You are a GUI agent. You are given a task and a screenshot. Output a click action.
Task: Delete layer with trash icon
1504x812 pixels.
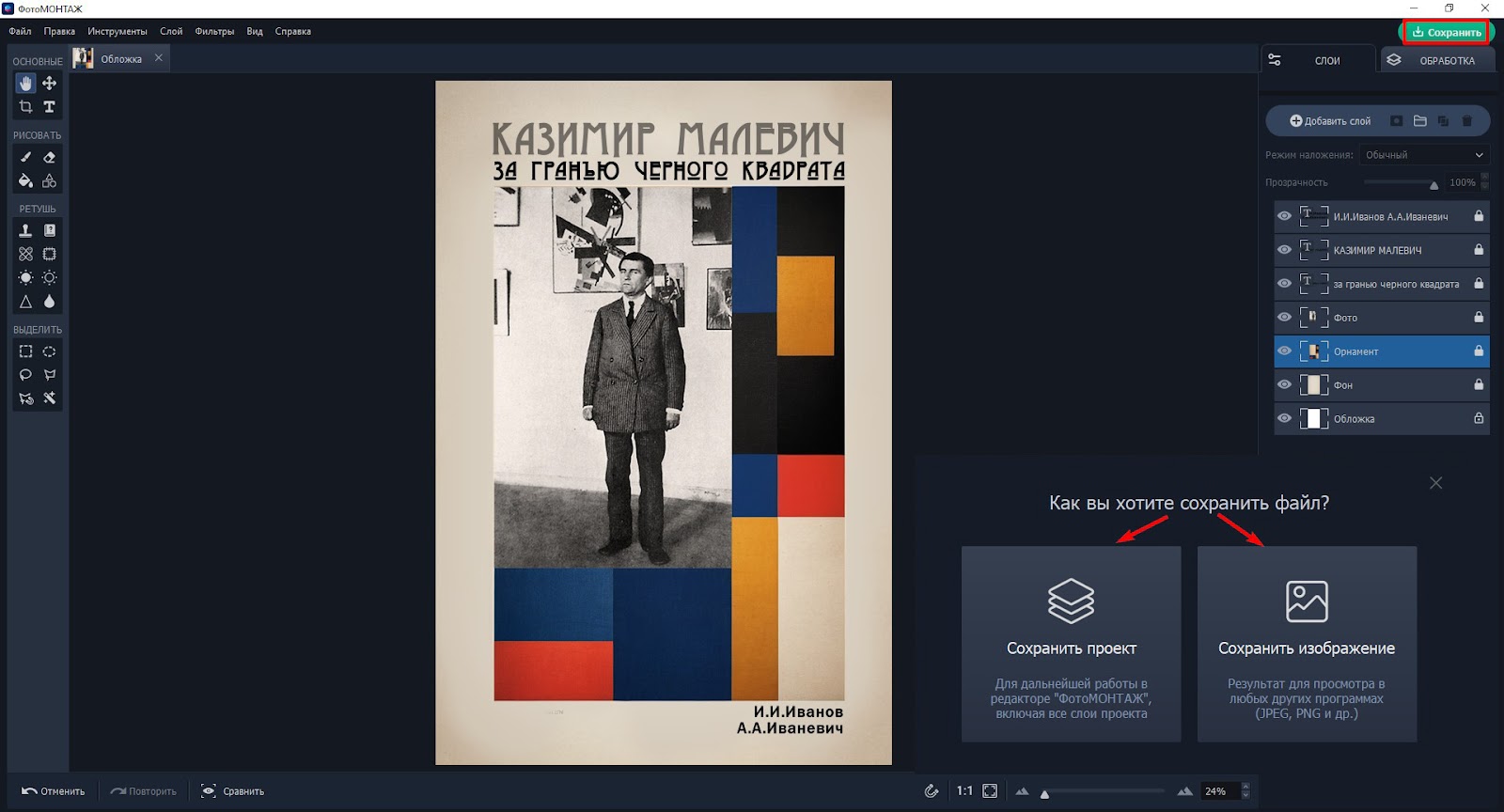[1466, 121]
